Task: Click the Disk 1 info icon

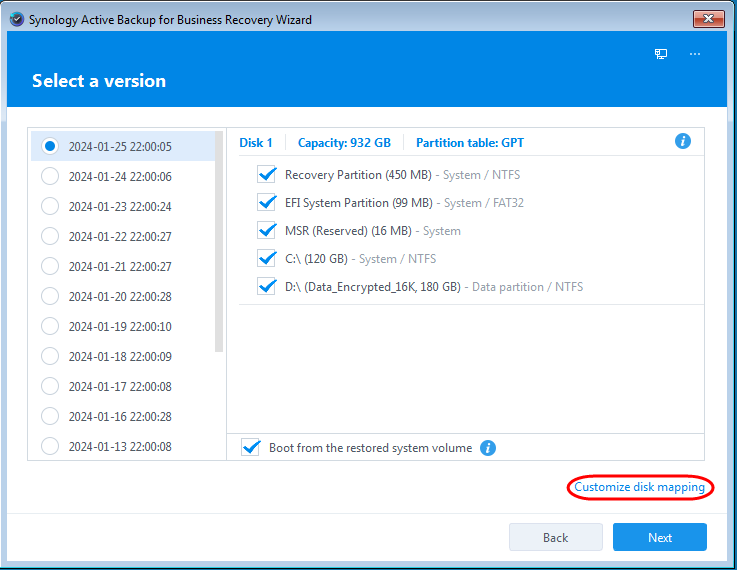Action: point(682,141)
